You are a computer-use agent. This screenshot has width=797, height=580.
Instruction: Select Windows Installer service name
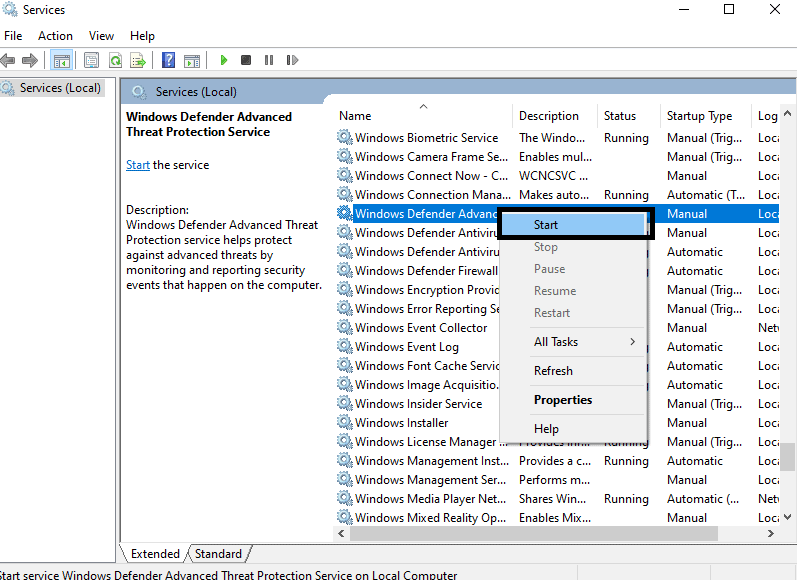(402, 423)
